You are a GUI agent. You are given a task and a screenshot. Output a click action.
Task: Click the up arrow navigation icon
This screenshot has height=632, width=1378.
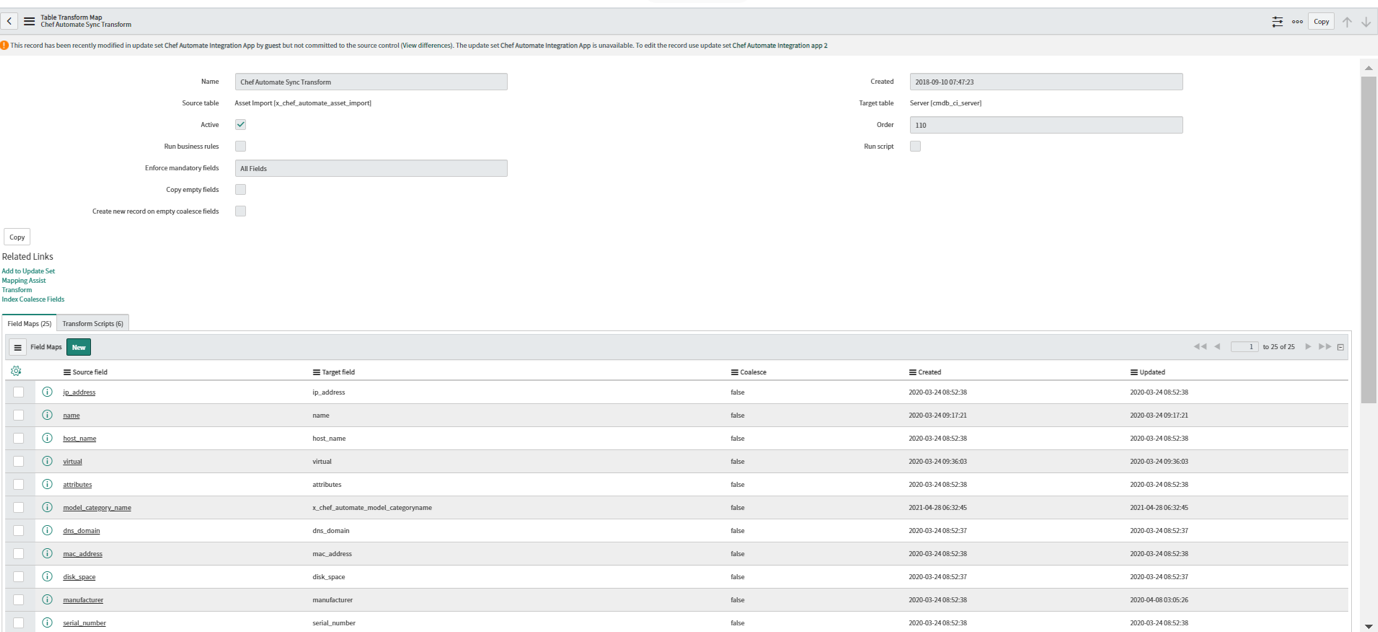pos(1346,21)
